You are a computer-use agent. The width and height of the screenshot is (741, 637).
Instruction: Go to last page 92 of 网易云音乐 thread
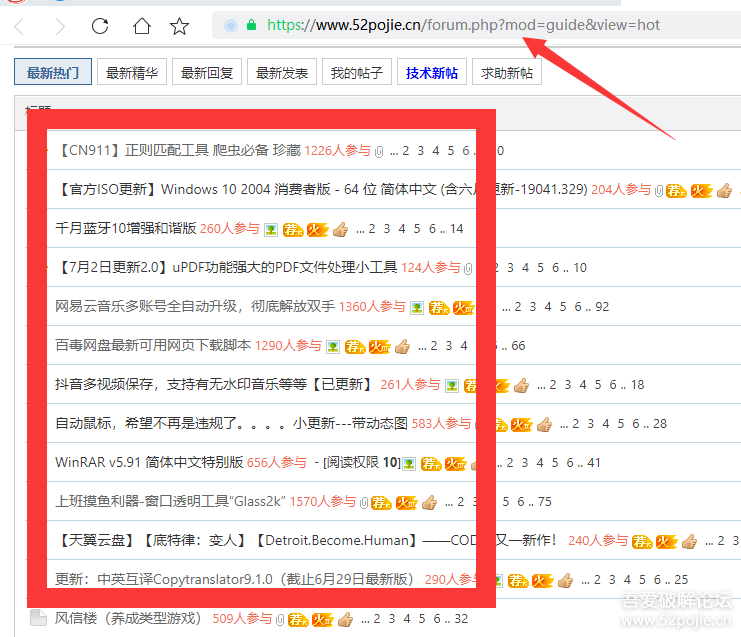click(602, 307)
